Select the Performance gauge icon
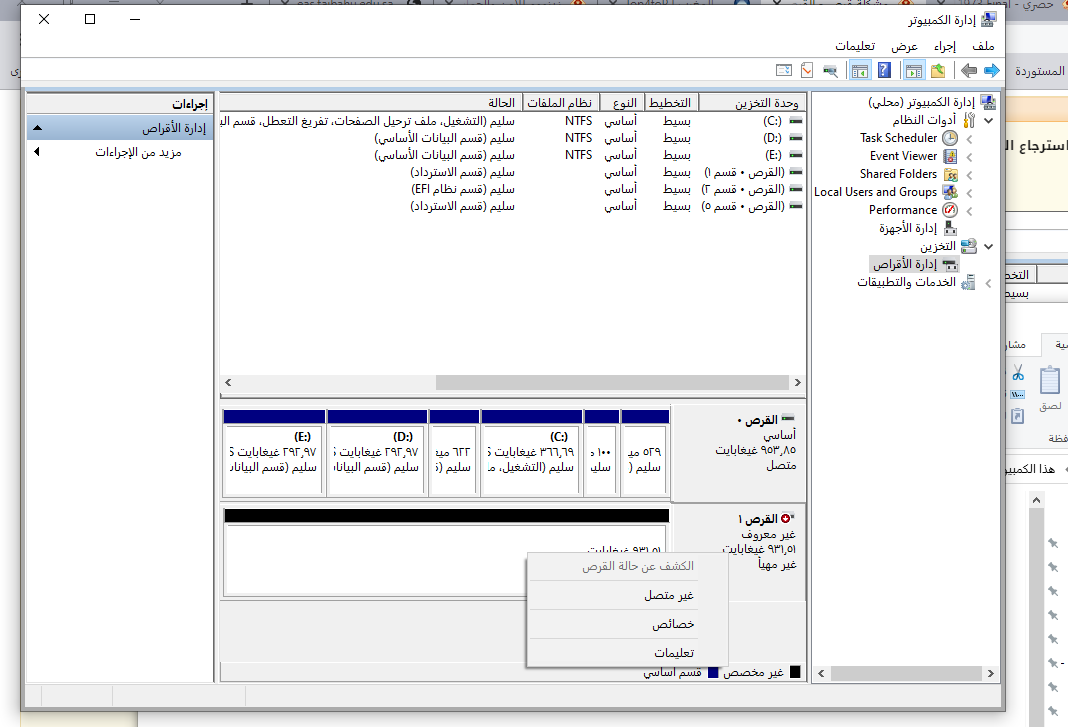 [x=949, y=210]
